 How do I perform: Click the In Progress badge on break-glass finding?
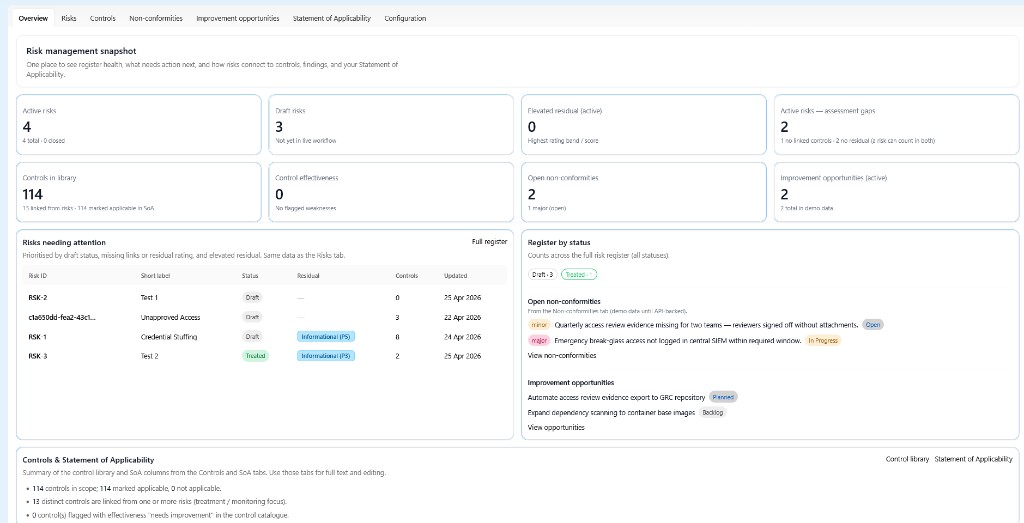tap(822, 340)
